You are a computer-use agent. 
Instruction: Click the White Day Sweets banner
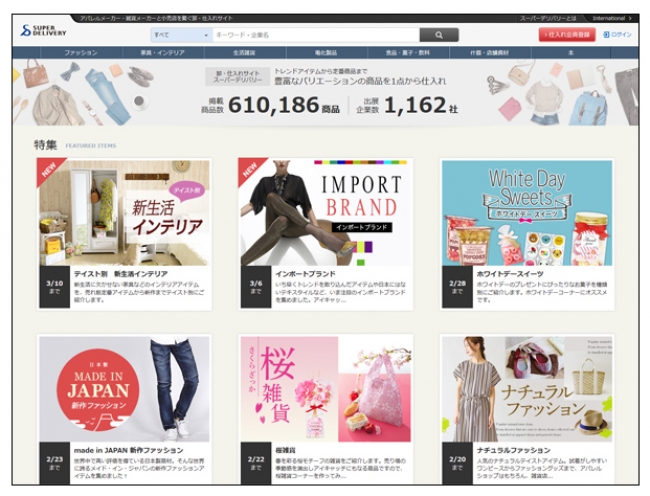pyautogui.click(x=526, y=211)
